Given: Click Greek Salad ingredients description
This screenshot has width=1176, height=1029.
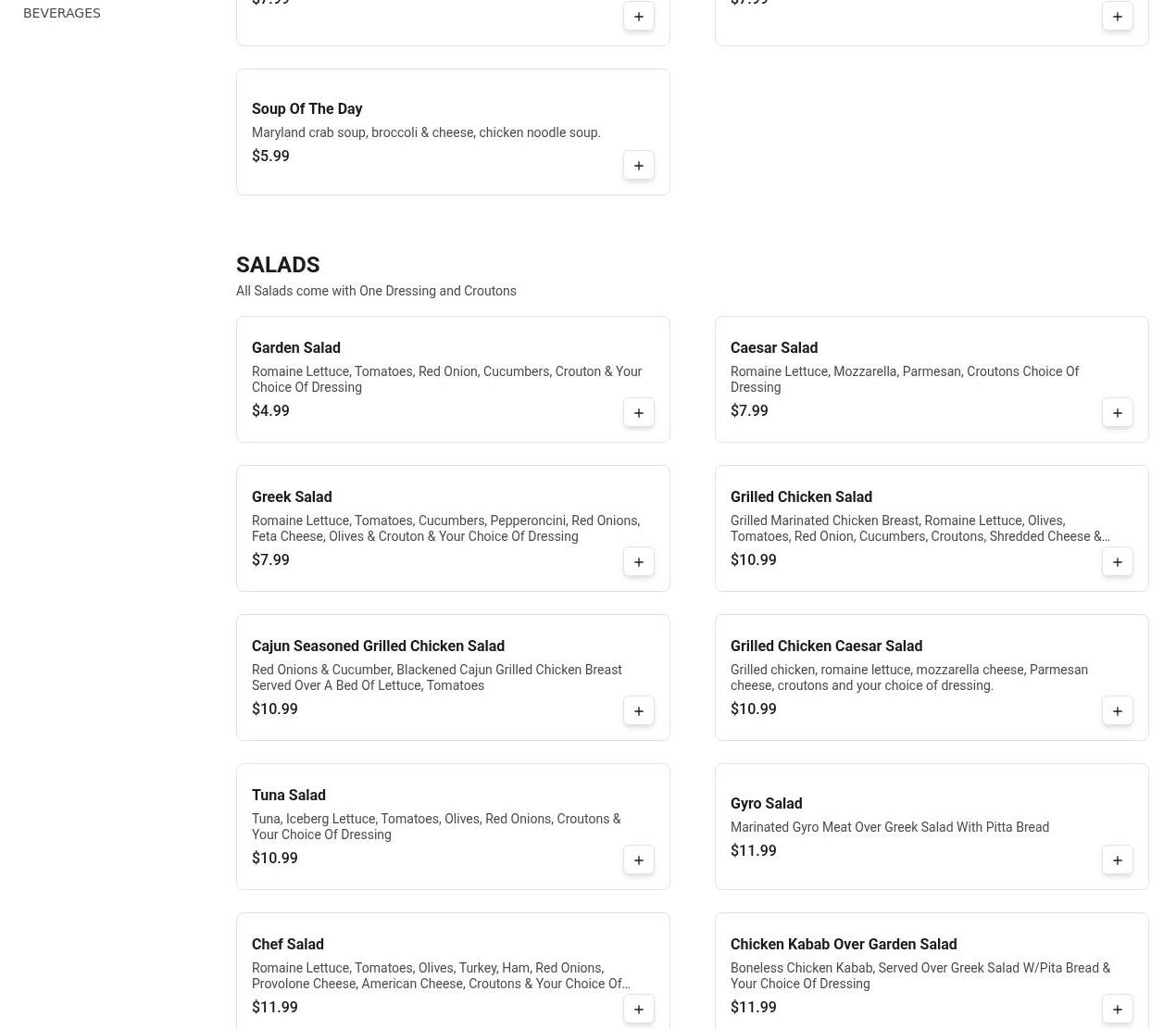Looking at the screenshot, I should (445, 528).
